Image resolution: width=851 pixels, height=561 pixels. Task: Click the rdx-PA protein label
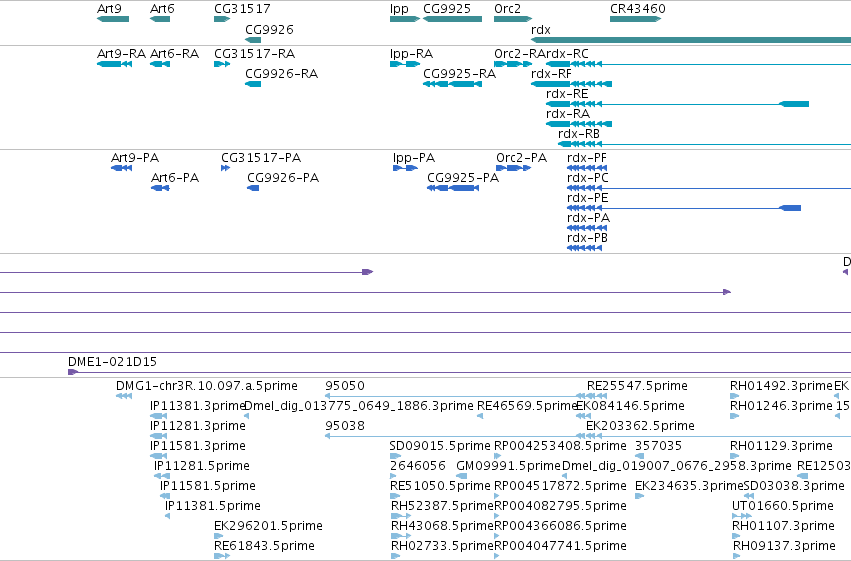click(x=588, y=218)
